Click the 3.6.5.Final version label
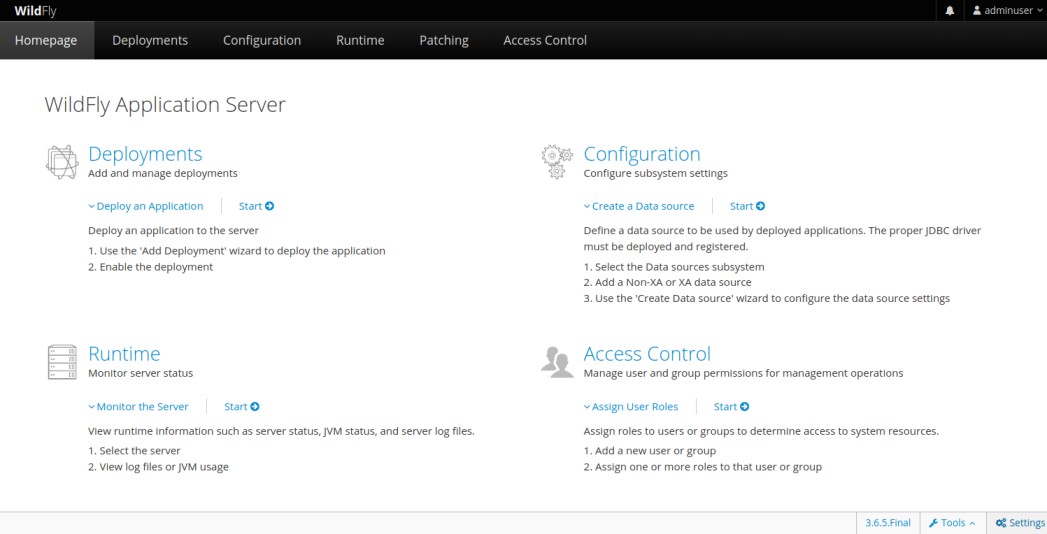Image resolution: width=1047 pixels, height=534 pixels. pyautogui.click(x=888, y=523)
